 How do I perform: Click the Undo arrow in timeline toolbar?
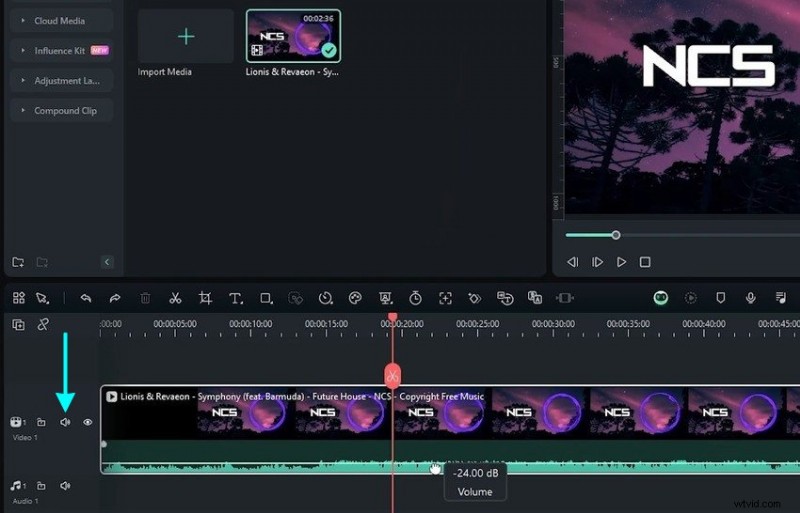click(86, 298)
